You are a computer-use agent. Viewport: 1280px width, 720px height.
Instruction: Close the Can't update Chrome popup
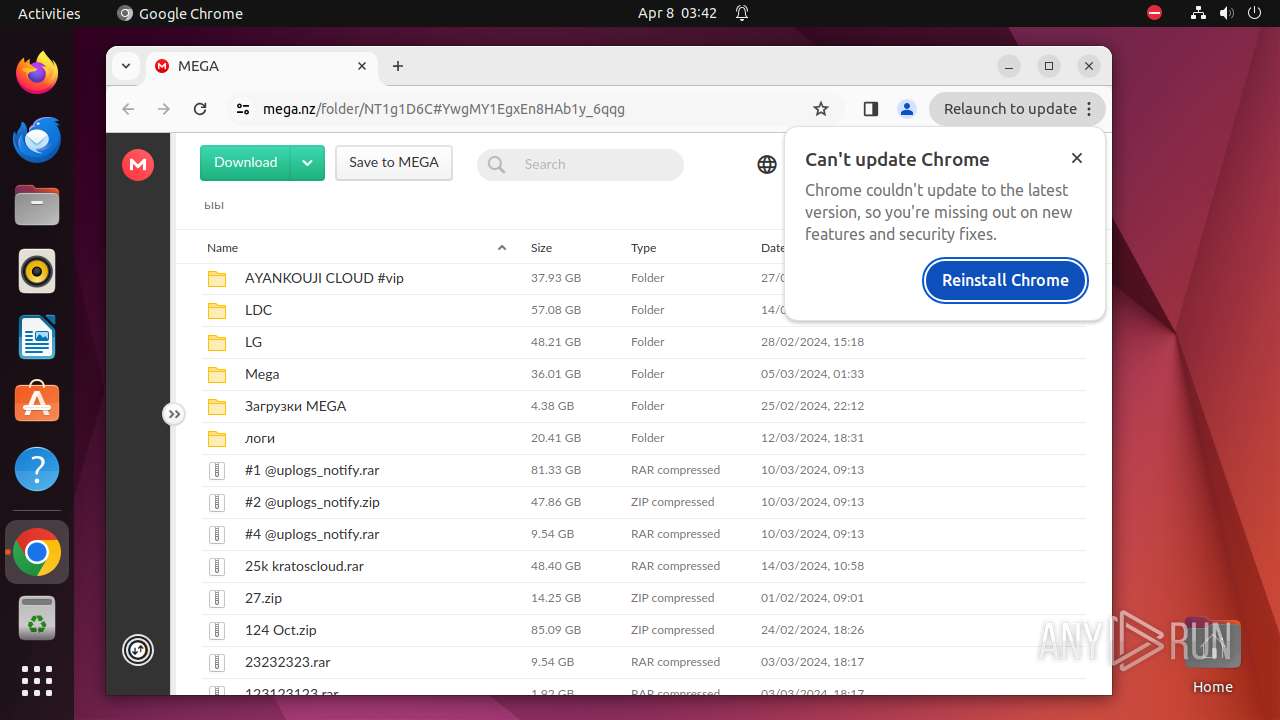[1076, 158]
